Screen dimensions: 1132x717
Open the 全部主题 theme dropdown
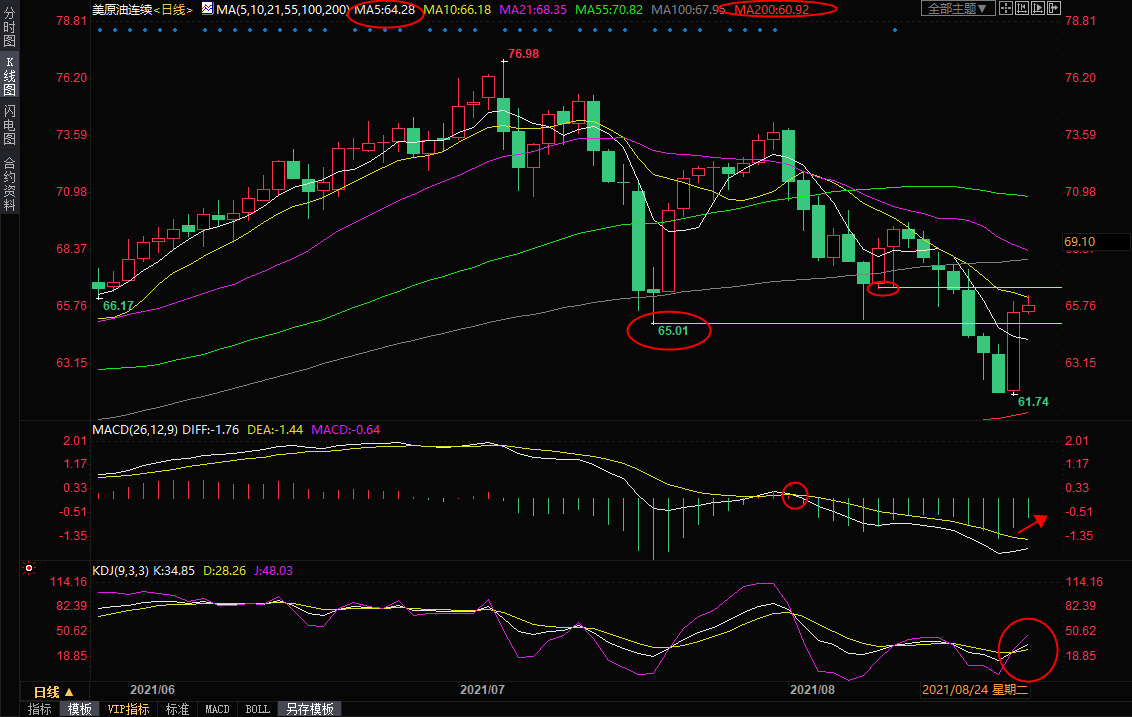pyautogui.click(x=956, y=9)
